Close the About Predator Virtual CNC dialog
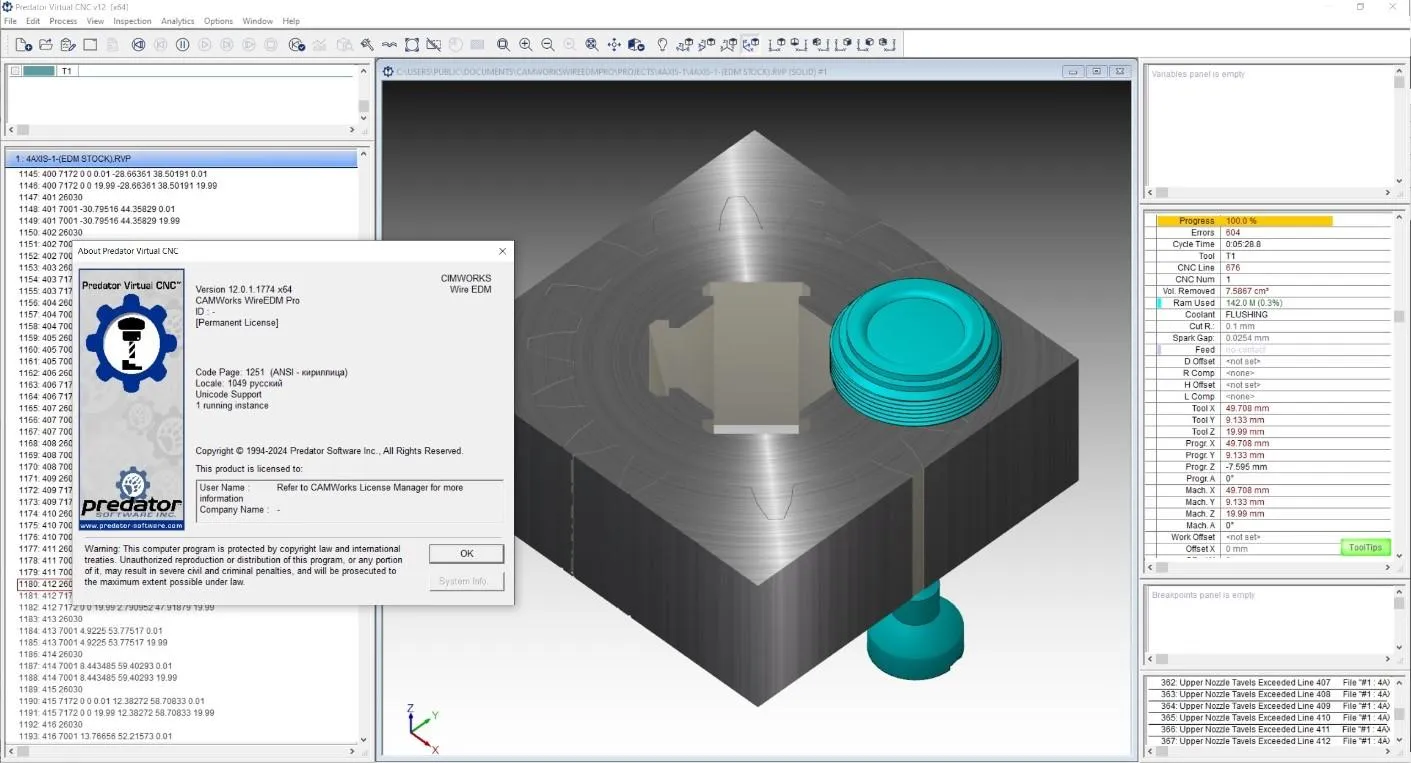The image size is (1411, 763). click(502, 251)
